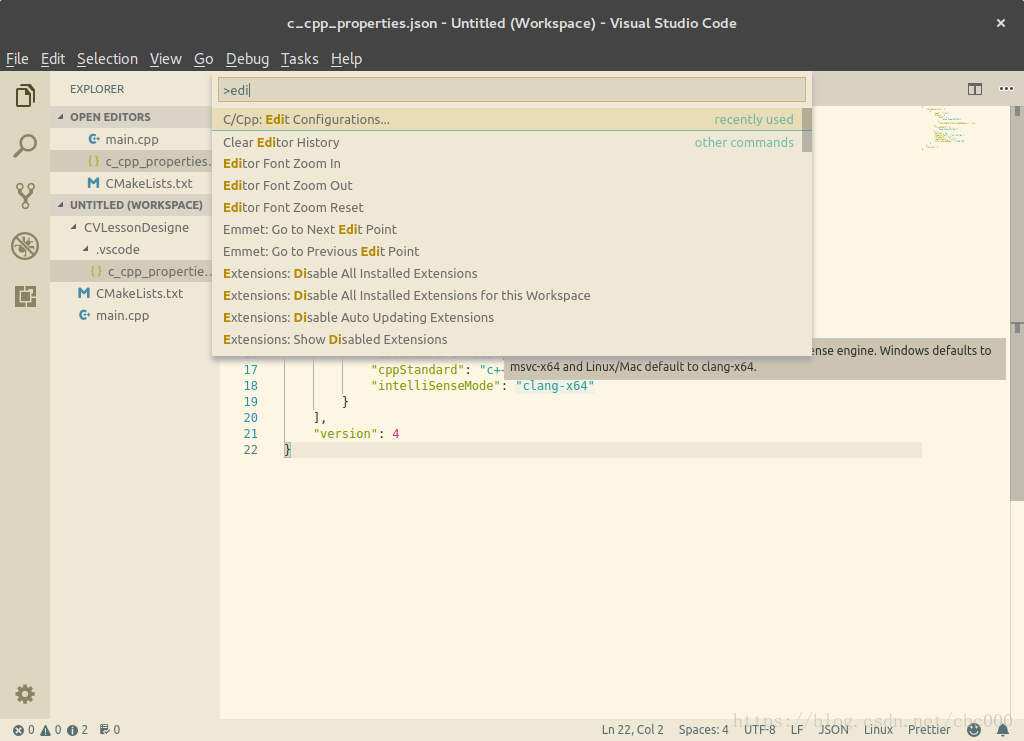The height and width of the screenshot is (741, 1024).
Task: Open the File menu
Action: [x=17, y=59]
